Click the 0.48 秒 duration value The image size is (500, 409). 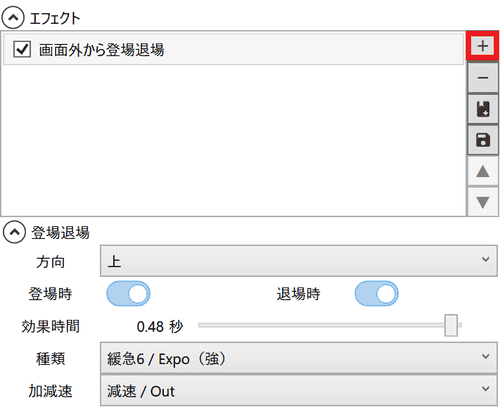(x=160, y=326)
